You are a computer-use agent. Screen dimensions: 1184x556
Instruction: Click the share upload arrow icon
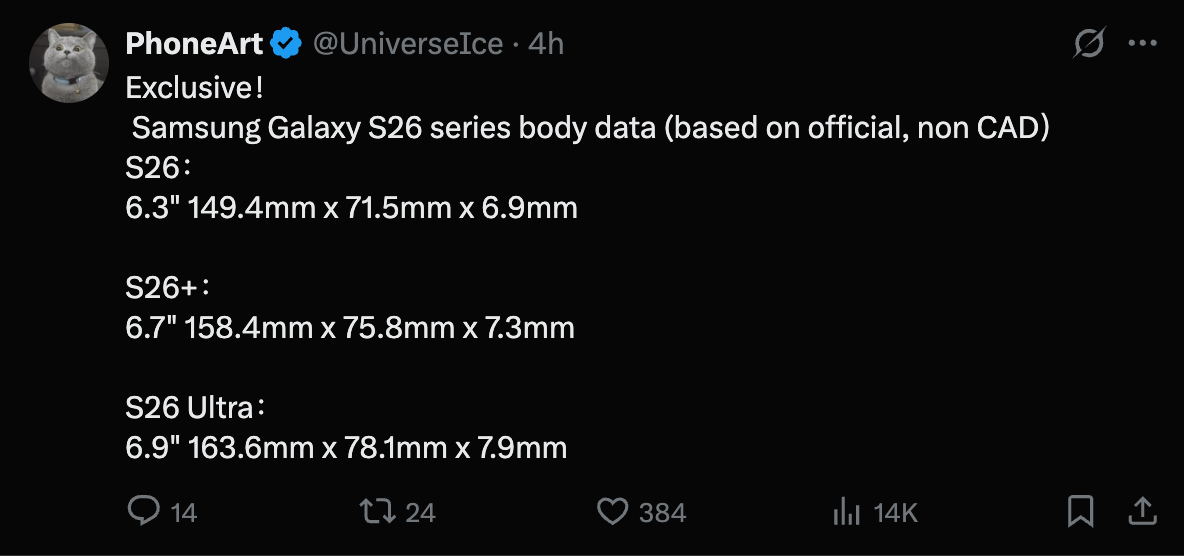point(1142,511)
